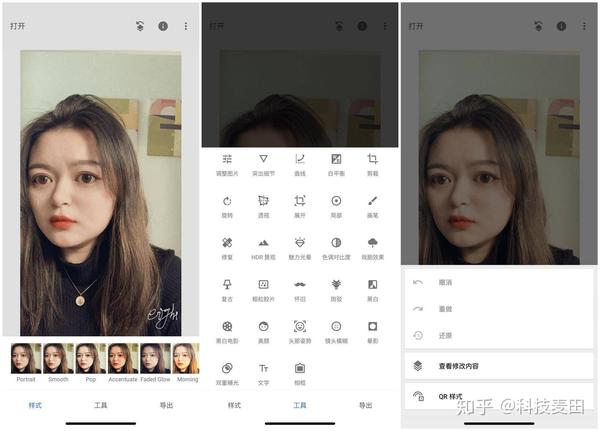Screen dimensions: 600x431
Task: Open the 双重曝光 Double Exposure tool
Action: tap(227, 374)
